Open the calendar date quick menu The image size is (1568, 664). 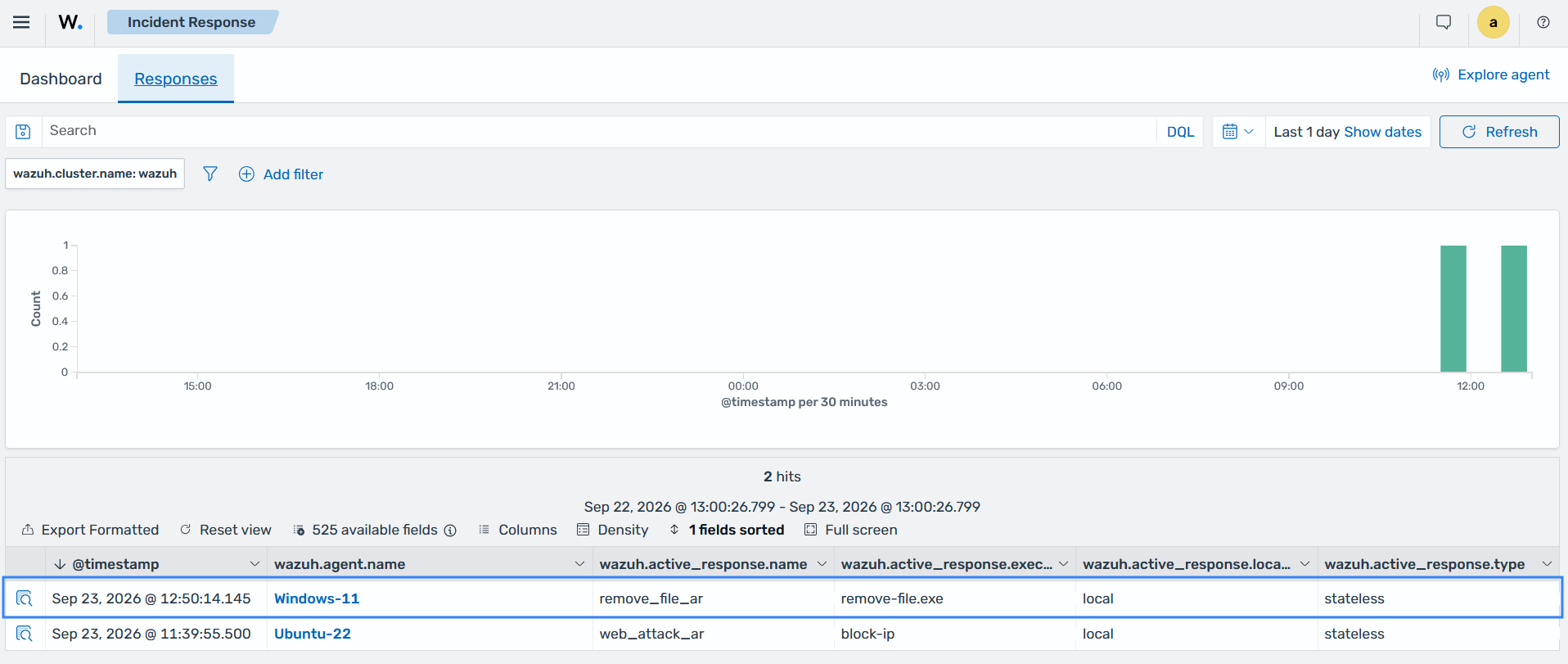pos(1237,132)
